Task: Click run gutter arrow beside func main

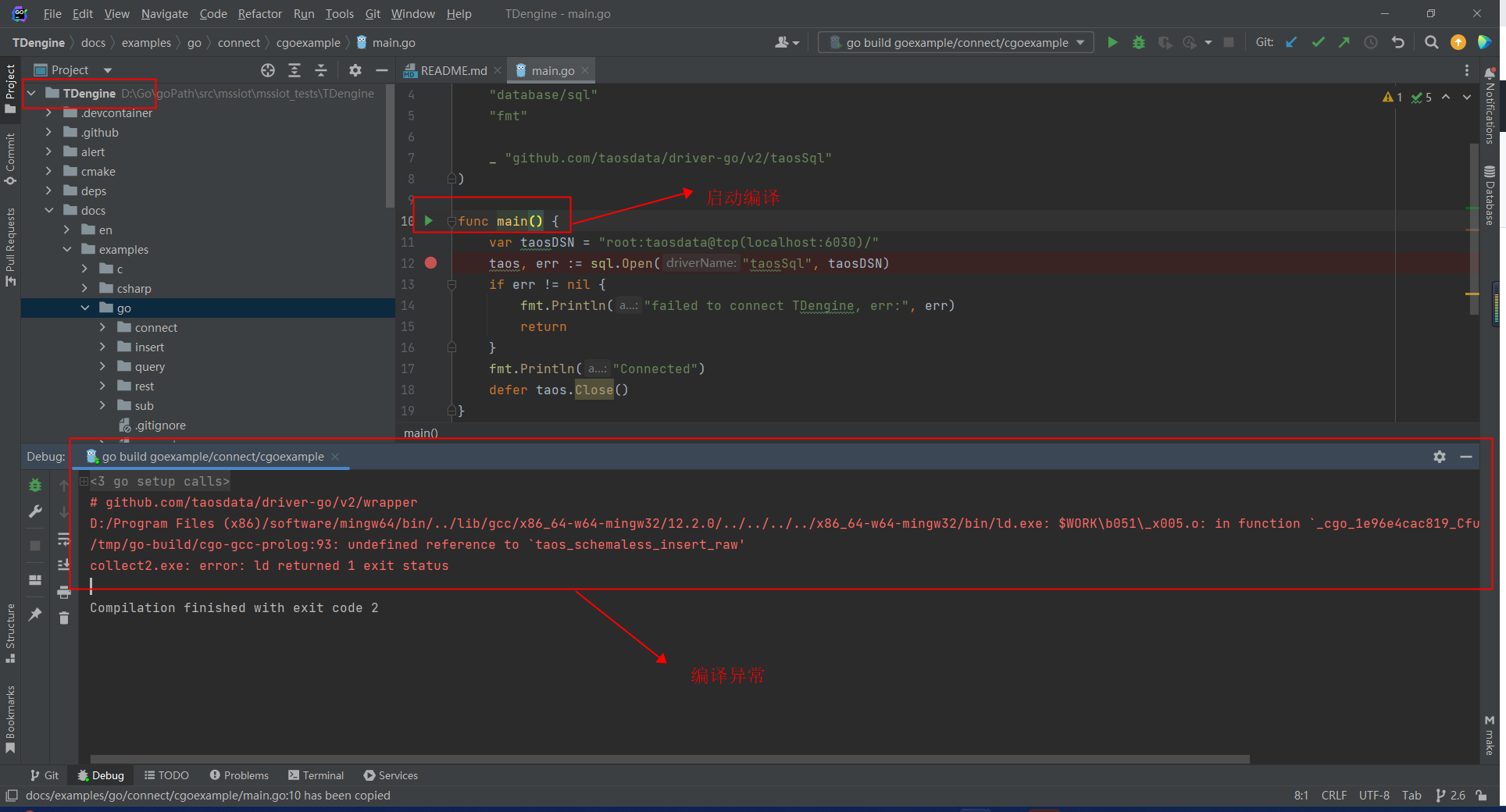Action: (428, 221)
